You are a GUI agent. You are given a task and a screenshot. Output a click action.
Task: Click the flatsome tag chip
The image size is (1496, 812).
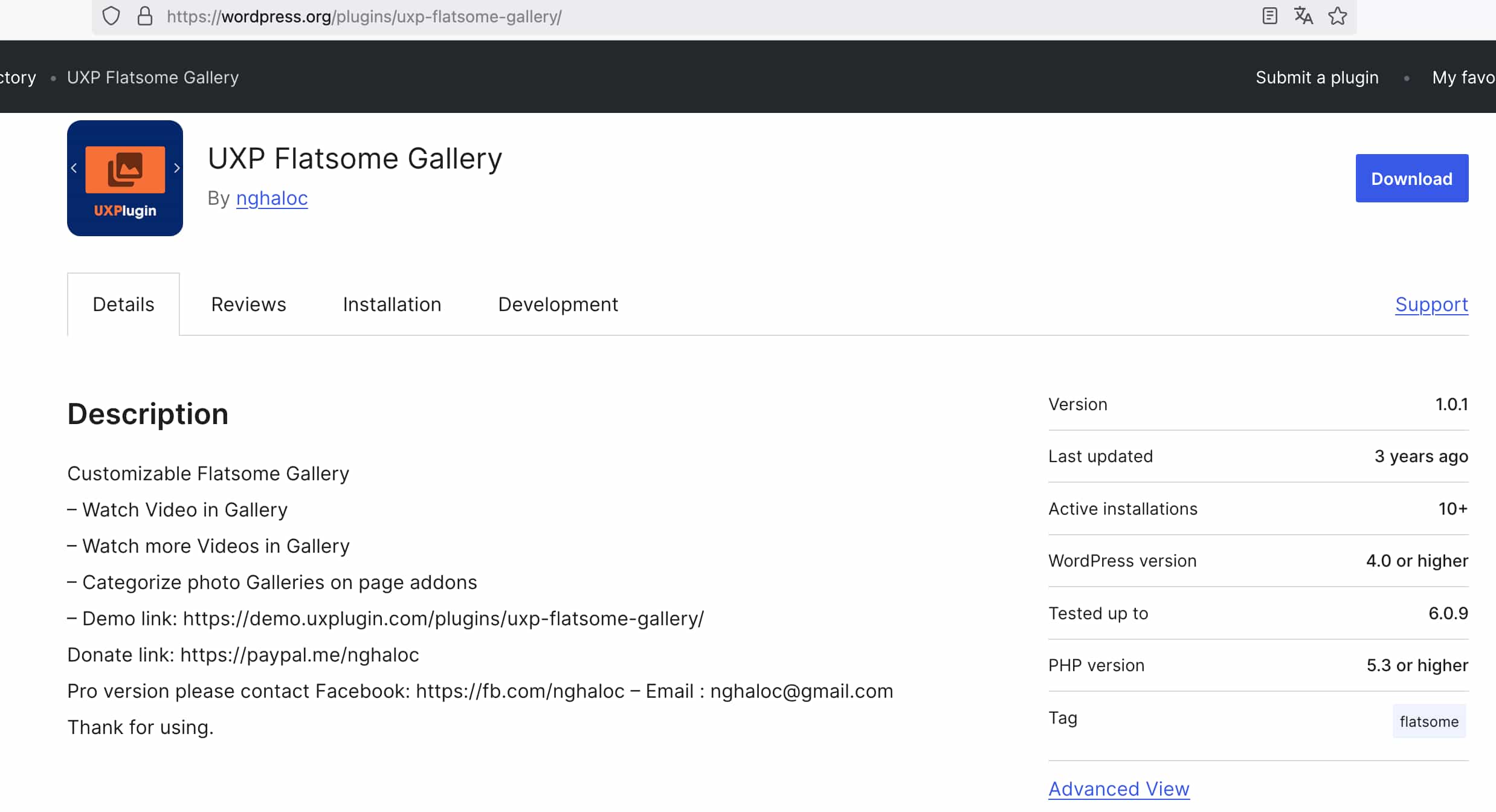coord(1429,721)
